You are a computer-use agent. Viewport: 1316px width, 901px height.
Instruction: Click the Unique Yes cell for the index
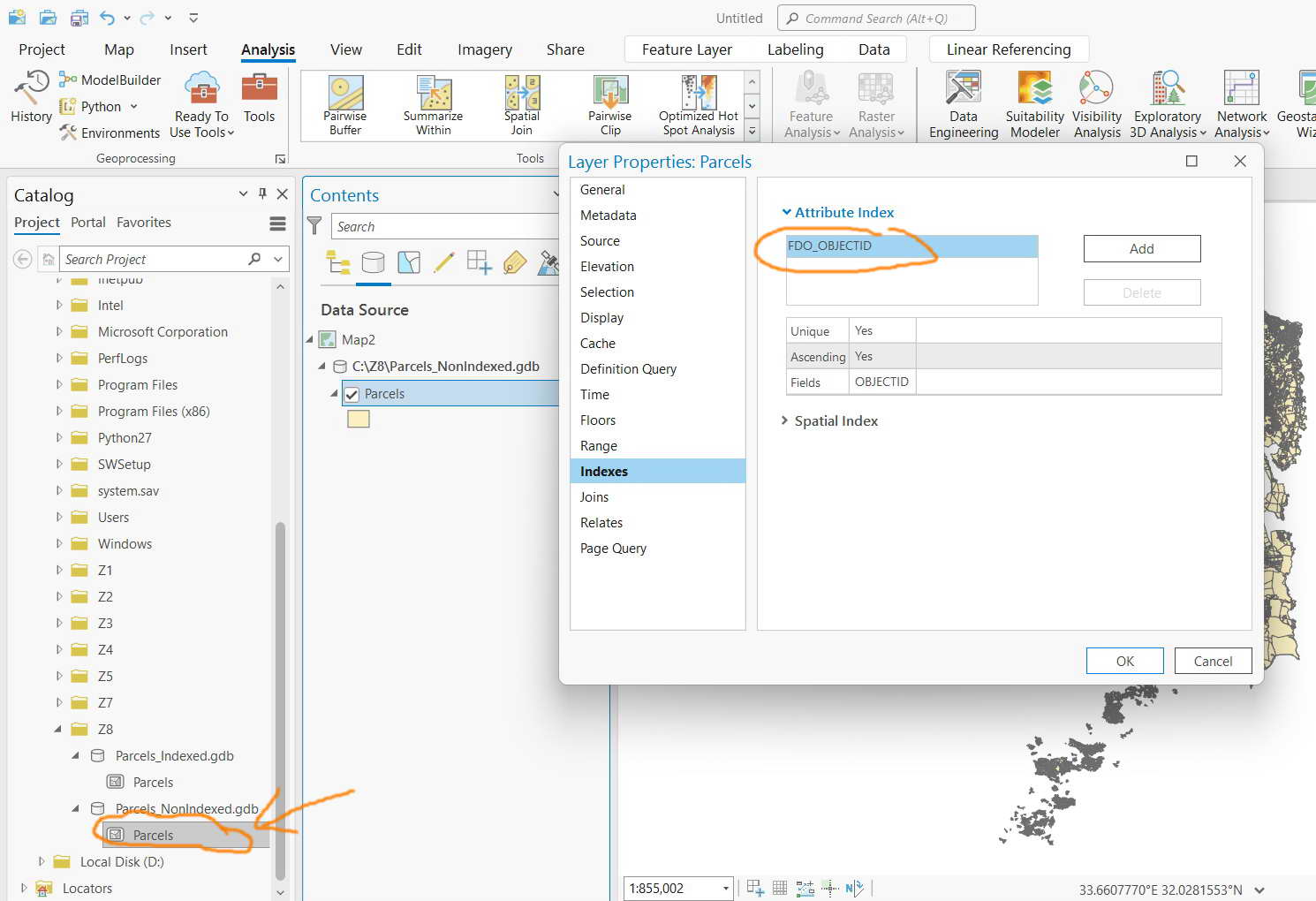pos(881,330)
